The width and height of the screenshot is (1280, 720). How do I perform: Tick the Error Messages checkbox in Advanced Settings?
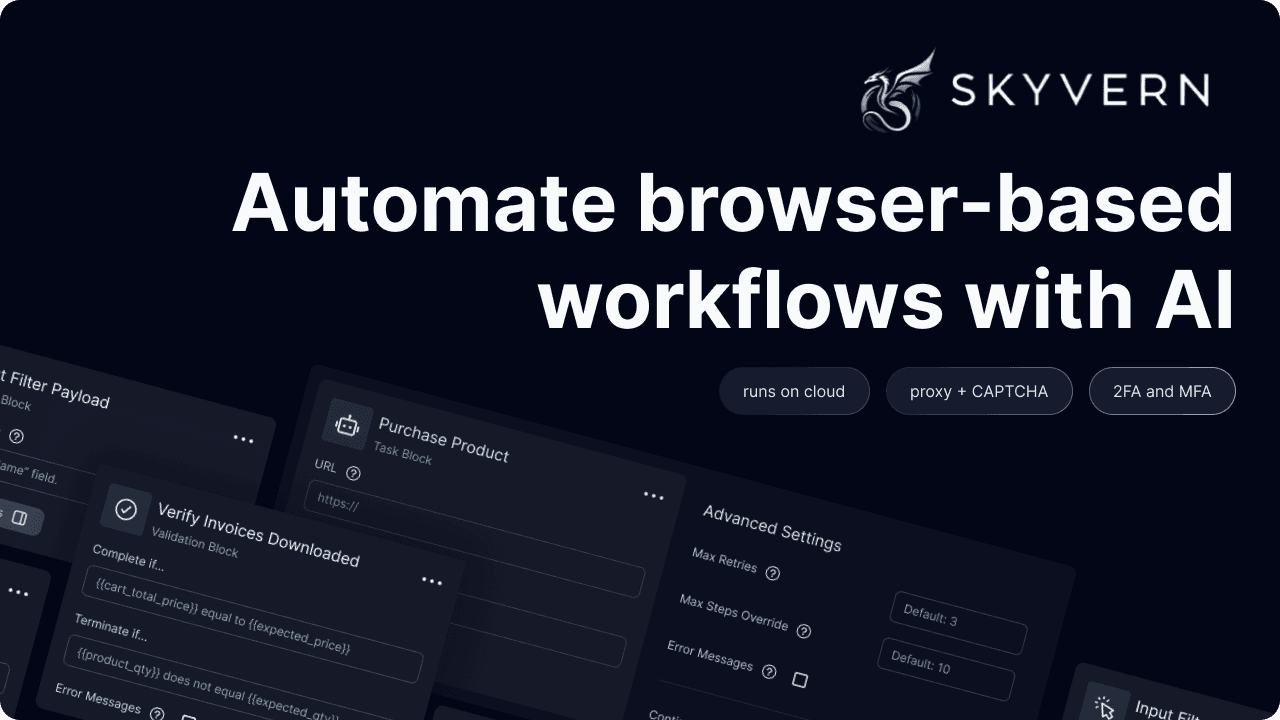point(800,680)
